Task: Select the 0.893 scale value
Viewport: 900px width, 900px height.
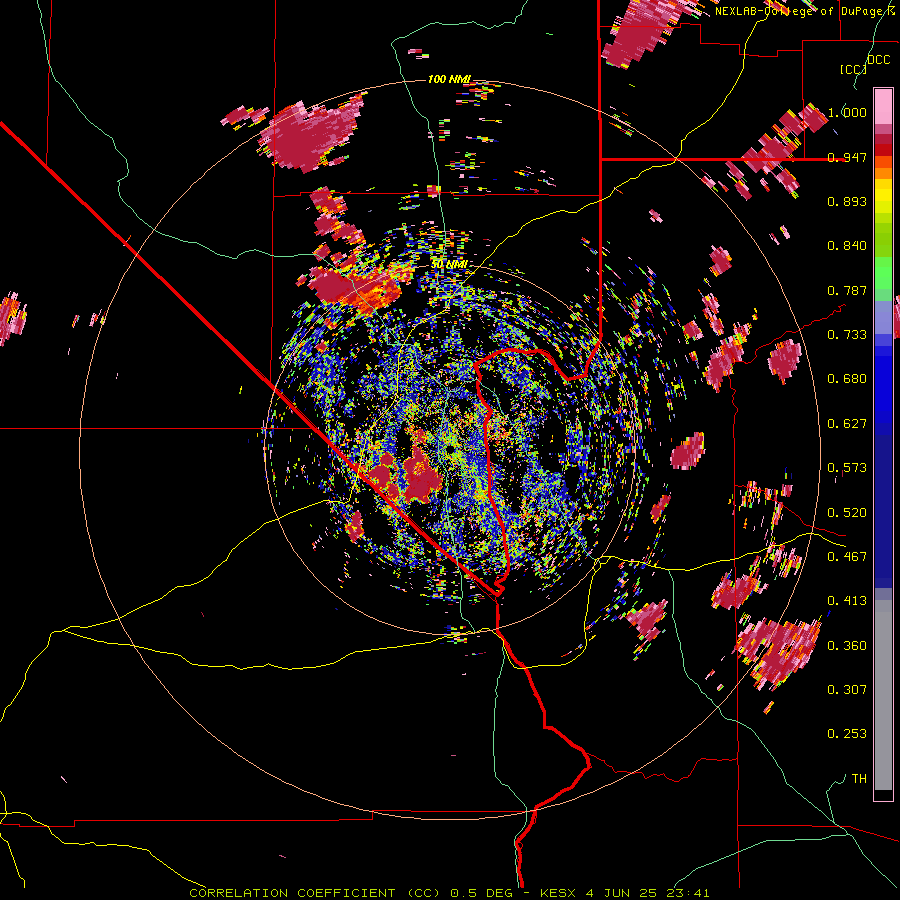Action: [847, 201]
